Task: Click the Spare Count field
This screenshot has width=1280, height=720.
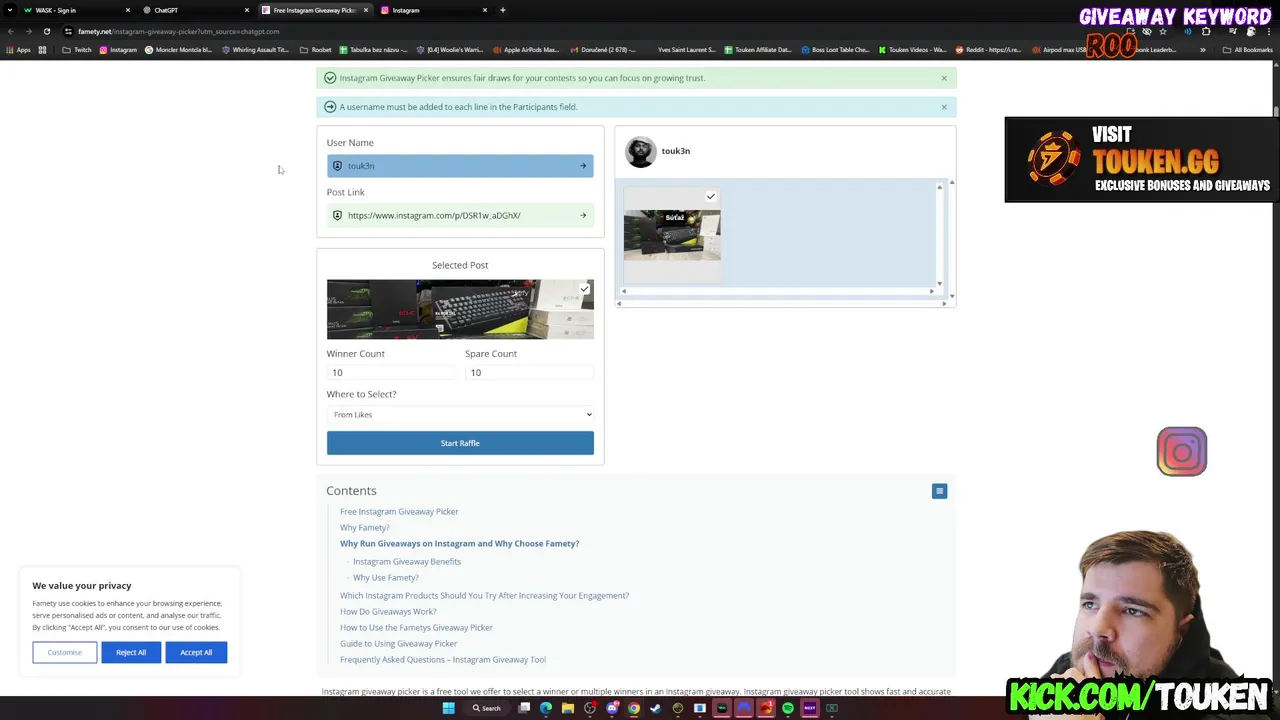Action: coord(529,373)
